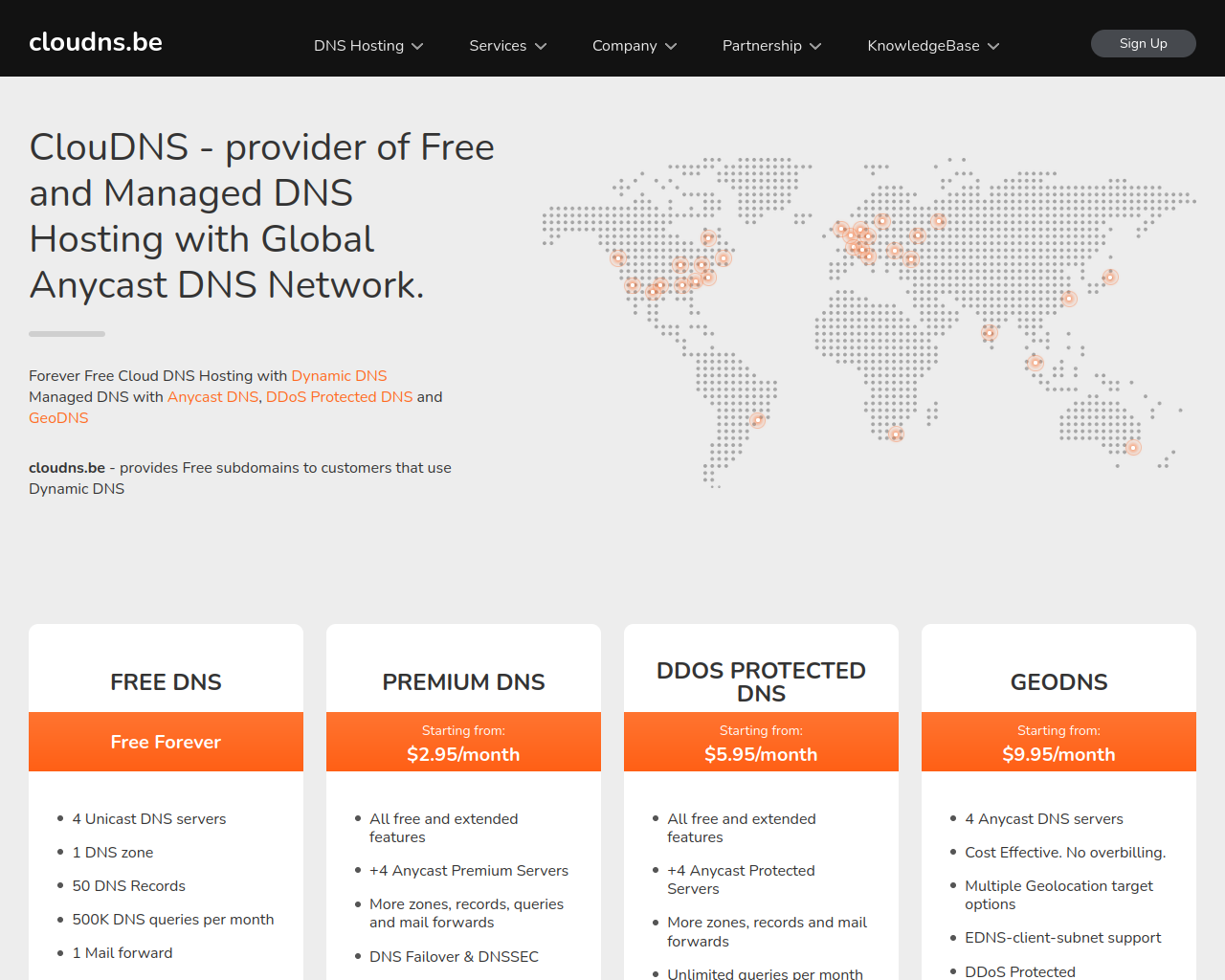Click 'EDNS-client-subnet support' text
The image size is (1225, 980).
coord(1063,938)
